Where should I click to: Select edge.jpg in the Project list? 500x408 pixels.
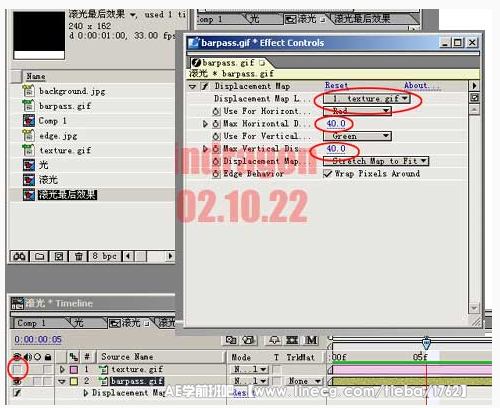click(x=58, y=136)
